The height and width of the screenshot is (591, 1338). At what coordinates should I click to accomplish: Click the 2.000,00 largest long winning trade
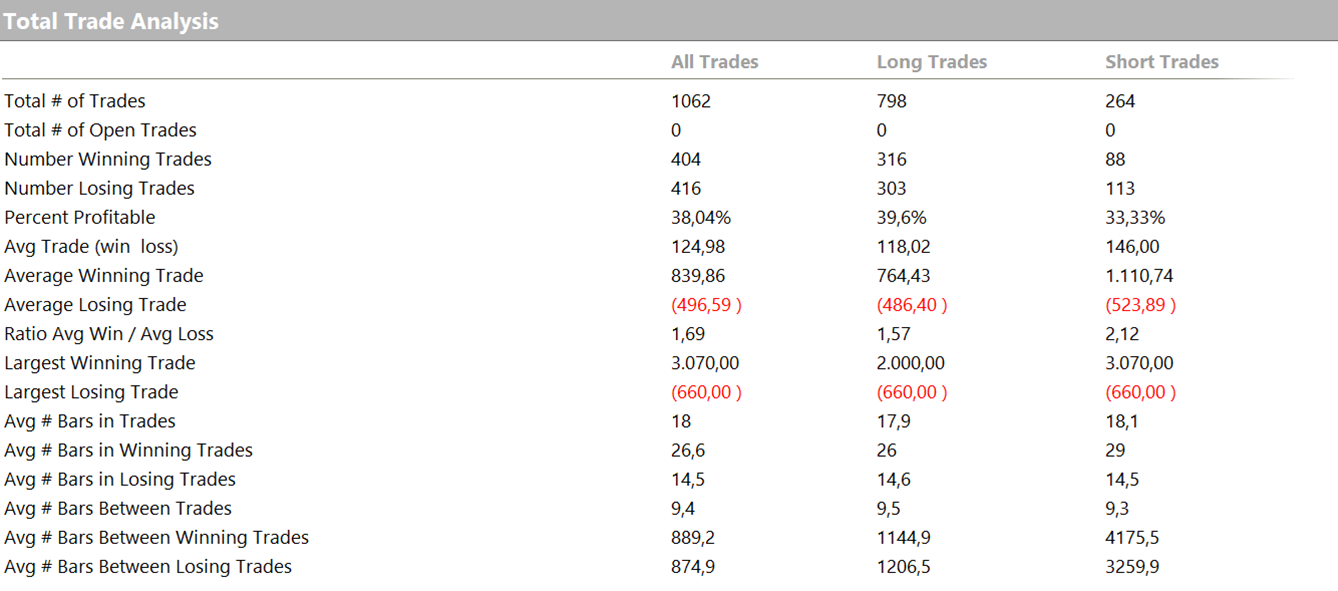910,363
